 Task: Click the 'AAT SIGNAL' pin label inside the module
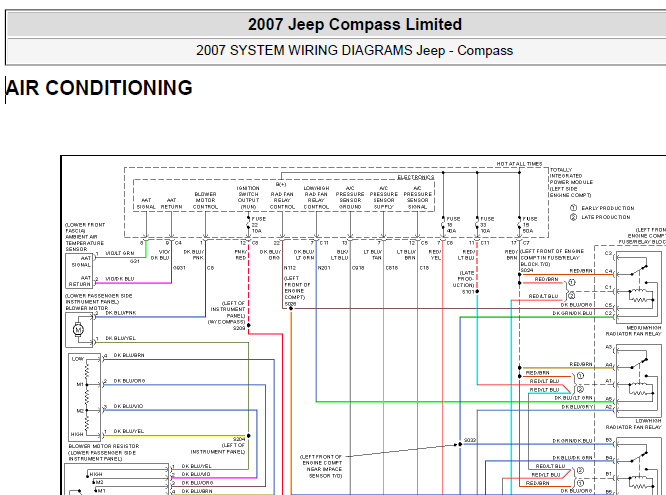146,204
